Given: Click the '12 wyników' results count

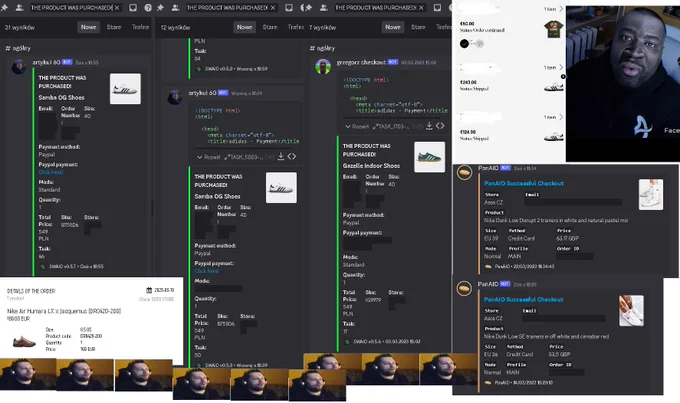Looking at the screenshot, I should click(x=175, y=27).
